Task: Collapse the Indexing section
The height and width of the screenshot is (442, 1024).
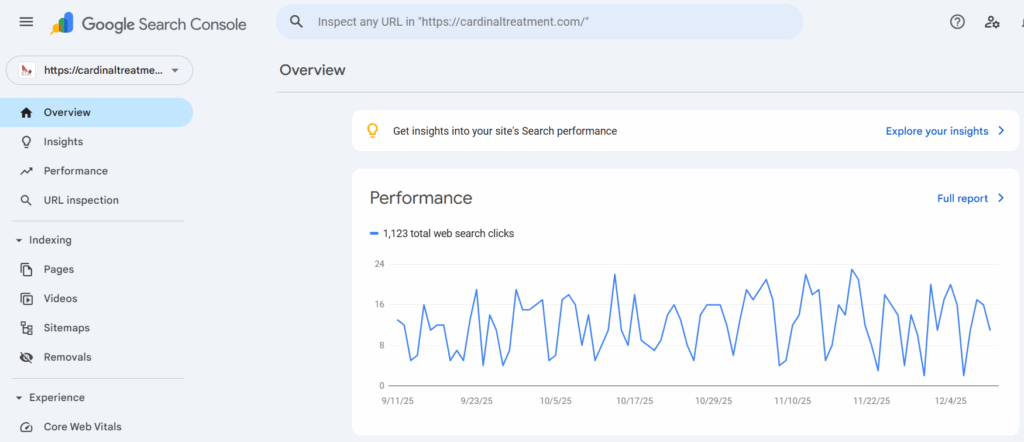Action: click(20, 240)
